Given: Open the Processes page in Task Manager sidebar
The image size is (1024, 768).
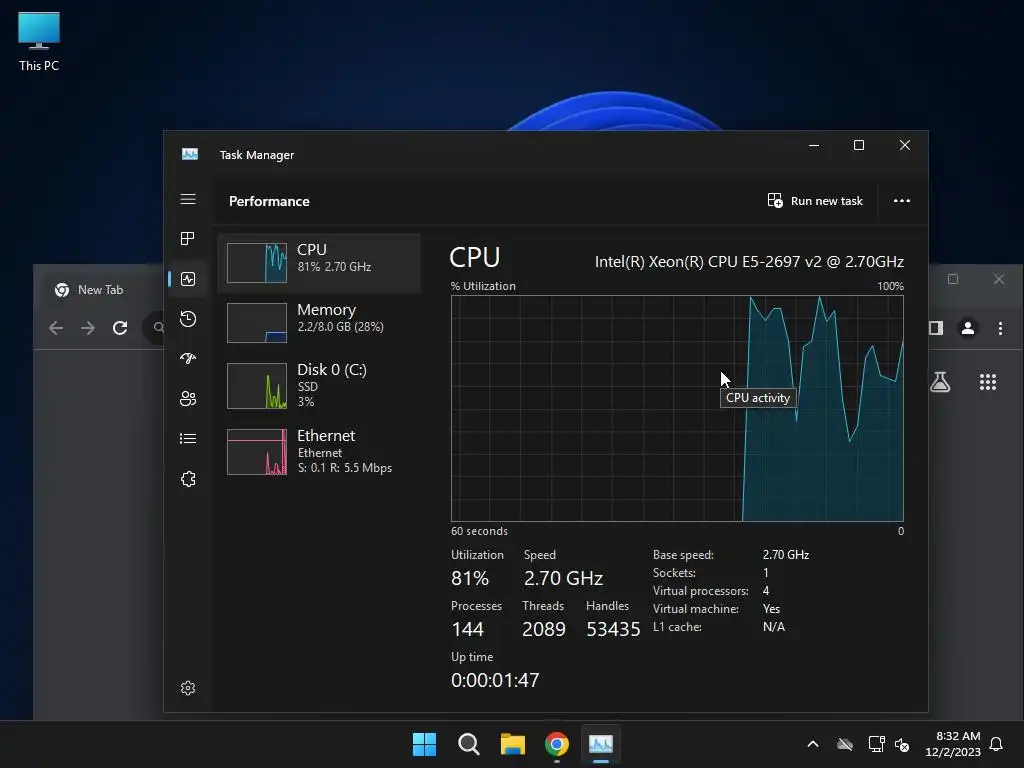Looking at the screenshot, I should 188,238.
